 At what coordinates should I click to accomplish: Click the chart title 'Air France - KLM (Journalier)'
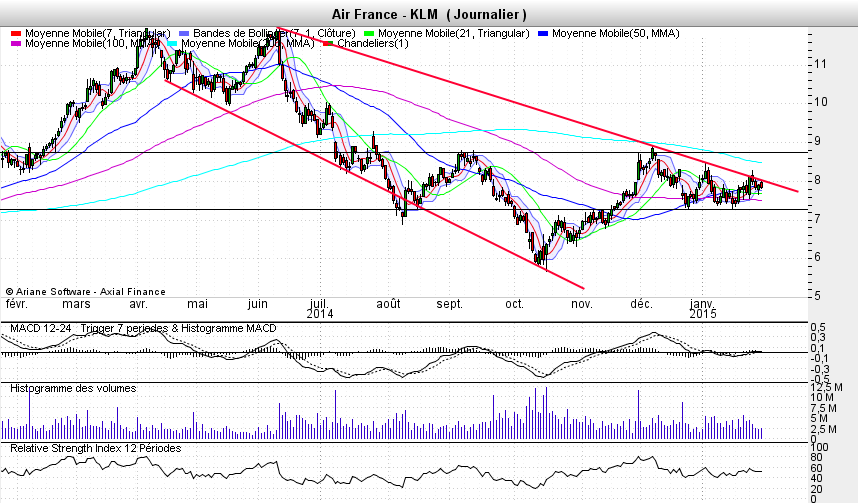pos(429,14)
